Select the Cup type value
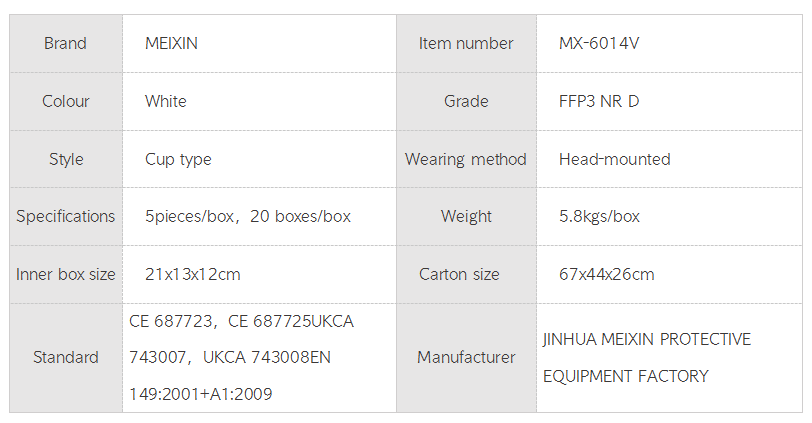 coord(178,159)
